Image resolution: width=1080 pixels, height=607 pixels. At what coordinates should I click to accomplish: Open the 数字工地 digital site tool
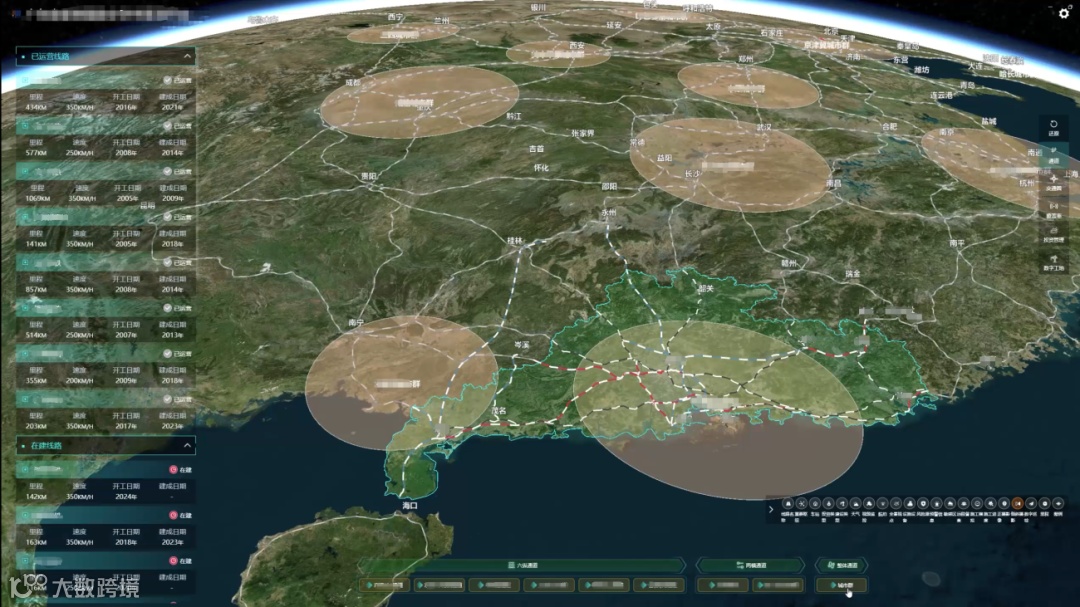1053,263
